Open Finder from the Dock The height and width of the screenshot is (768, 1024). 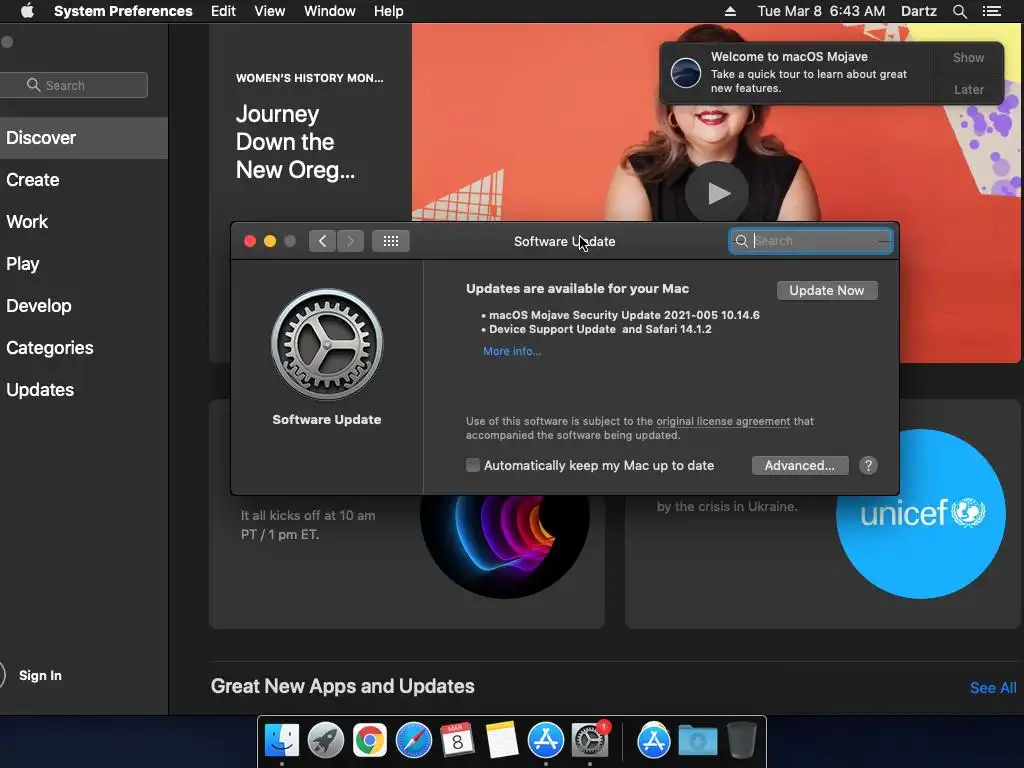(x=282, y=741)
